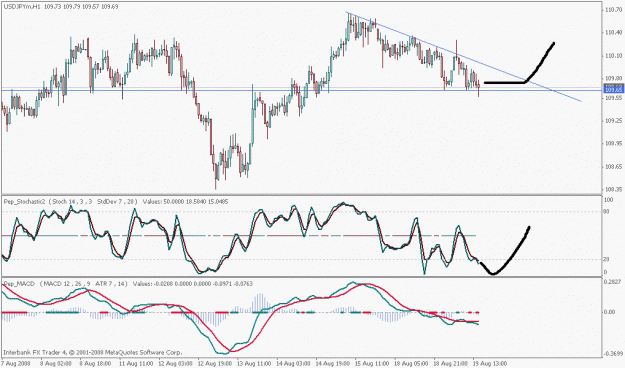Click the 15 Aug 11:00 time label
This screenshot has height=368, width=625.
(x=371, y=364)
